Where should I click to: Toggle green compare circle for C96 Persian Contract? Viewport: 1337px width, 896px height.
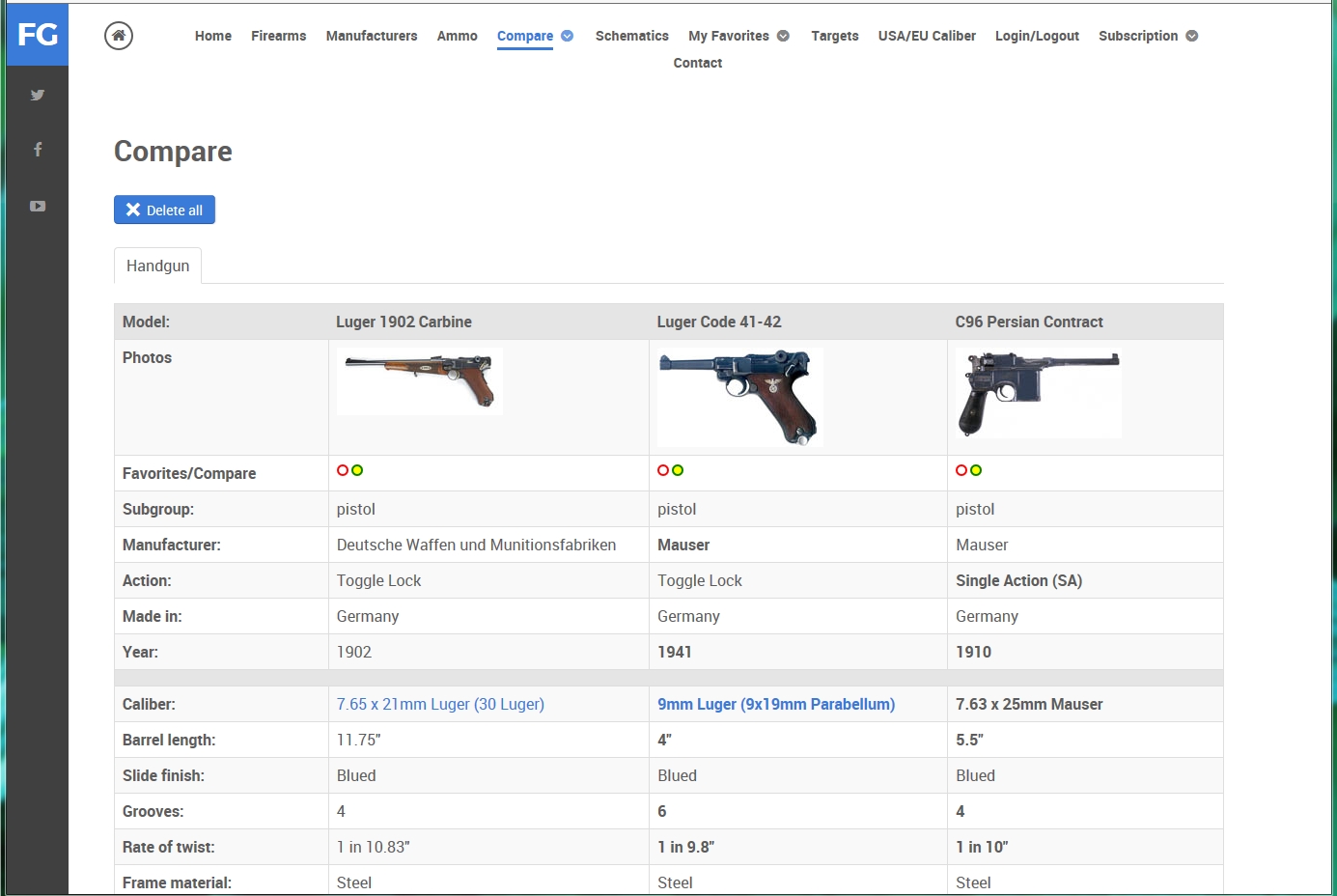[x=976, y=470]
